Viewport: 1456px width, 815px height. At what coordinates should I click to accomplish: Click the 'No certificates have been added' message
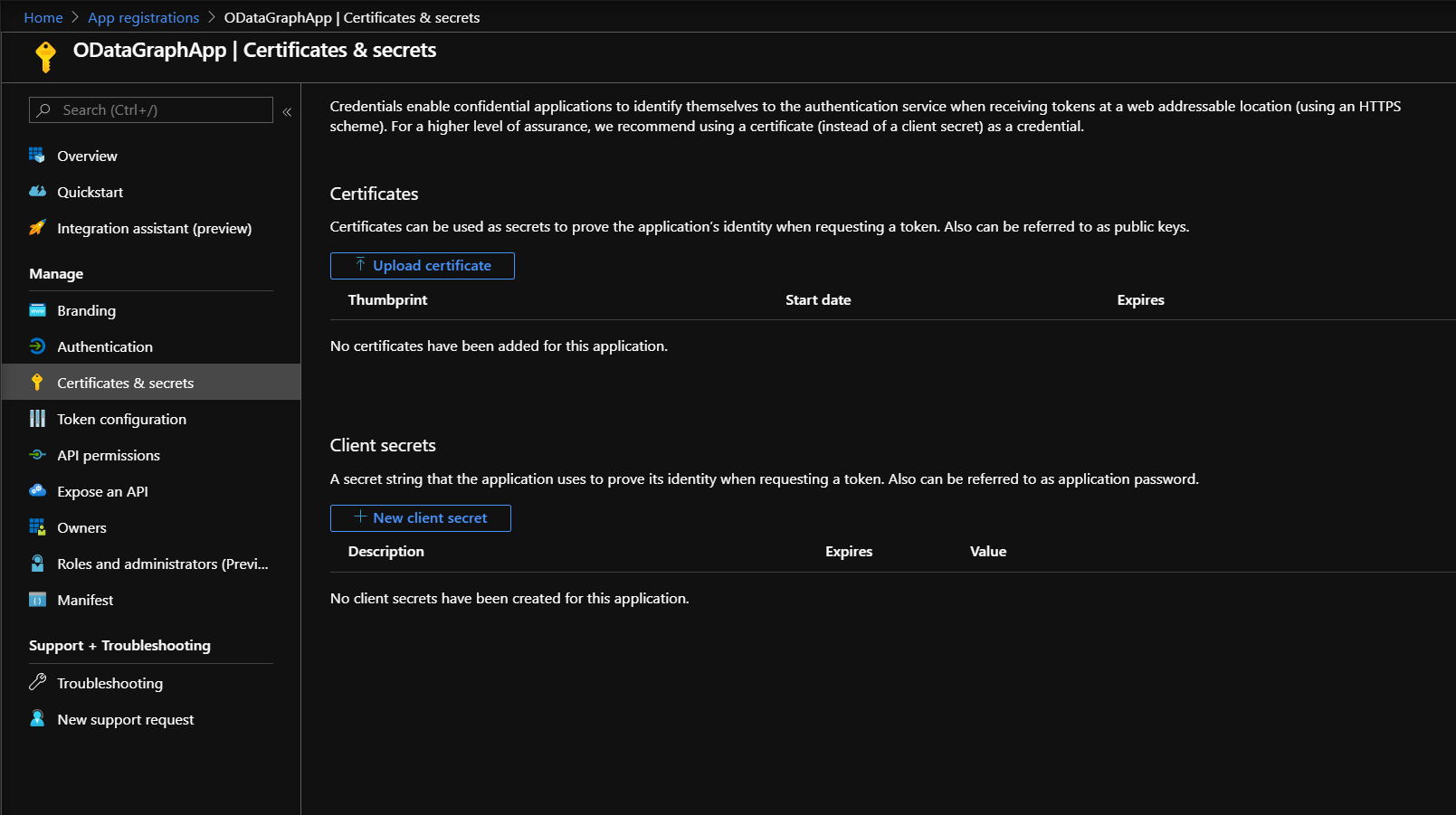pos(499,346)
